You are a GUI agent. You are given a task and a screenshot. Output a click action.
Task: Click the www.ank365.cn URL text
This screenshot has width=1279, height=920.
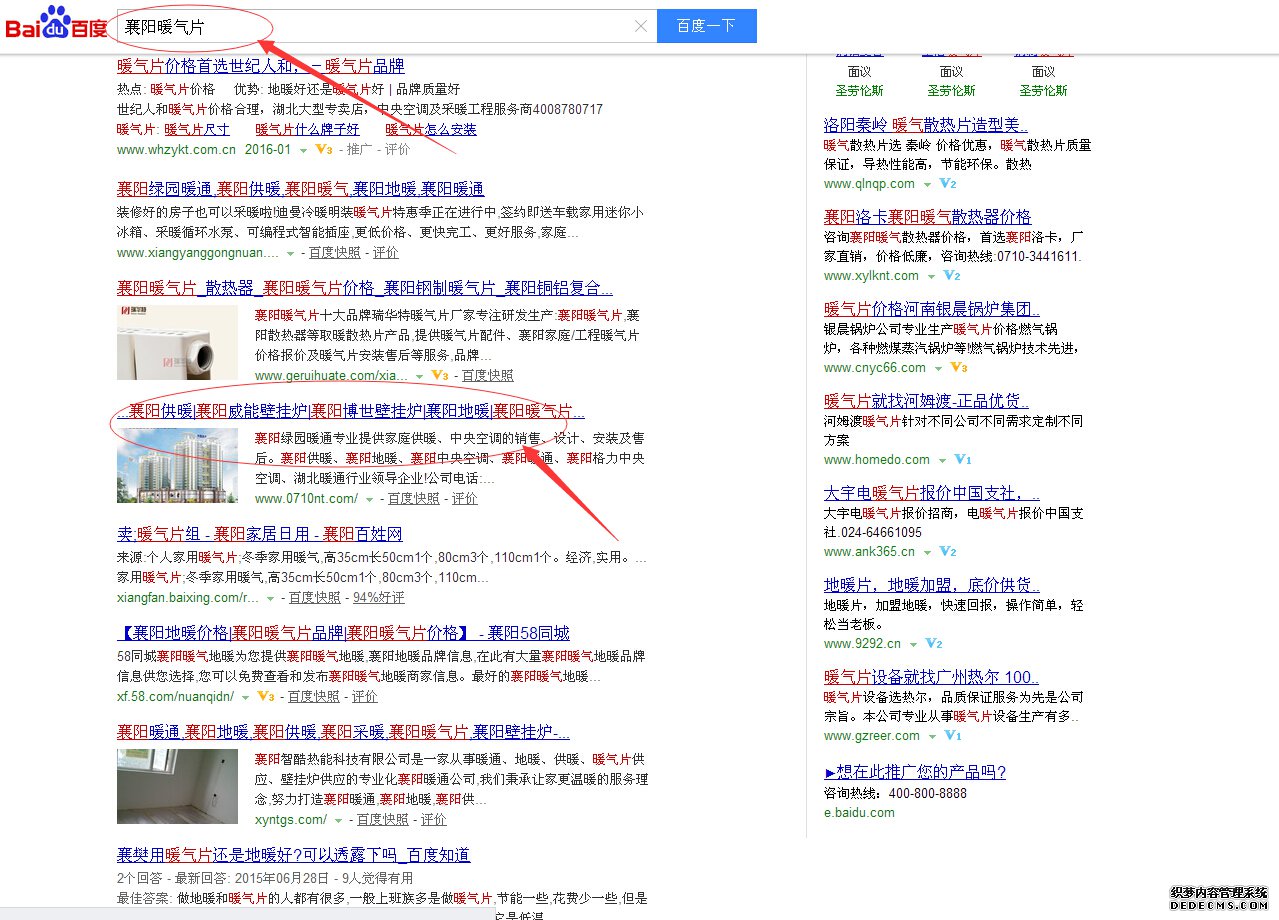869,551
